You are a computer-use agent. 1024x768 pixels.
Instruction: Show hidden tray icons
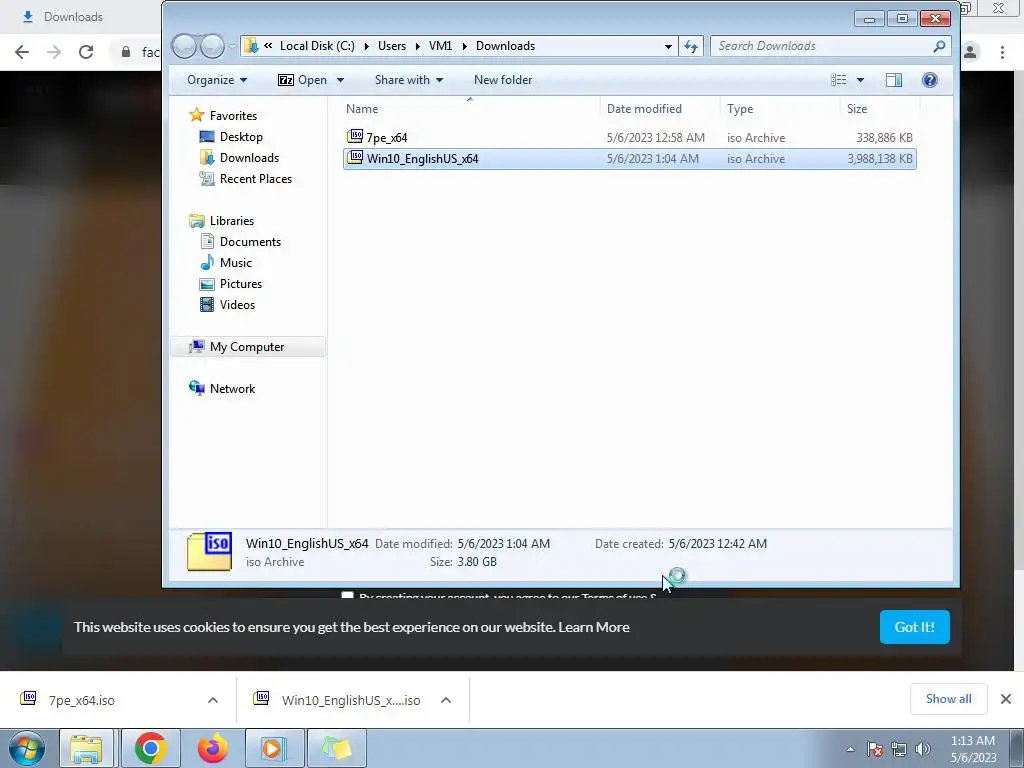point(850,749)
